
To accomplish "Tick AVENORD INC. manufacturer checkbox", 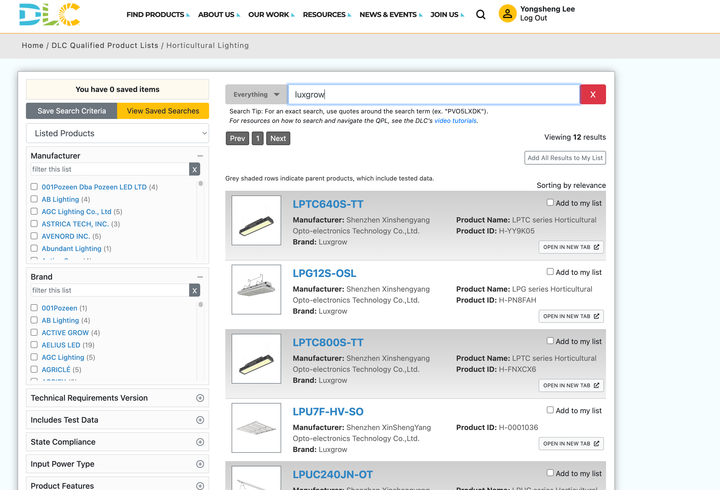I will coord(34,236).
